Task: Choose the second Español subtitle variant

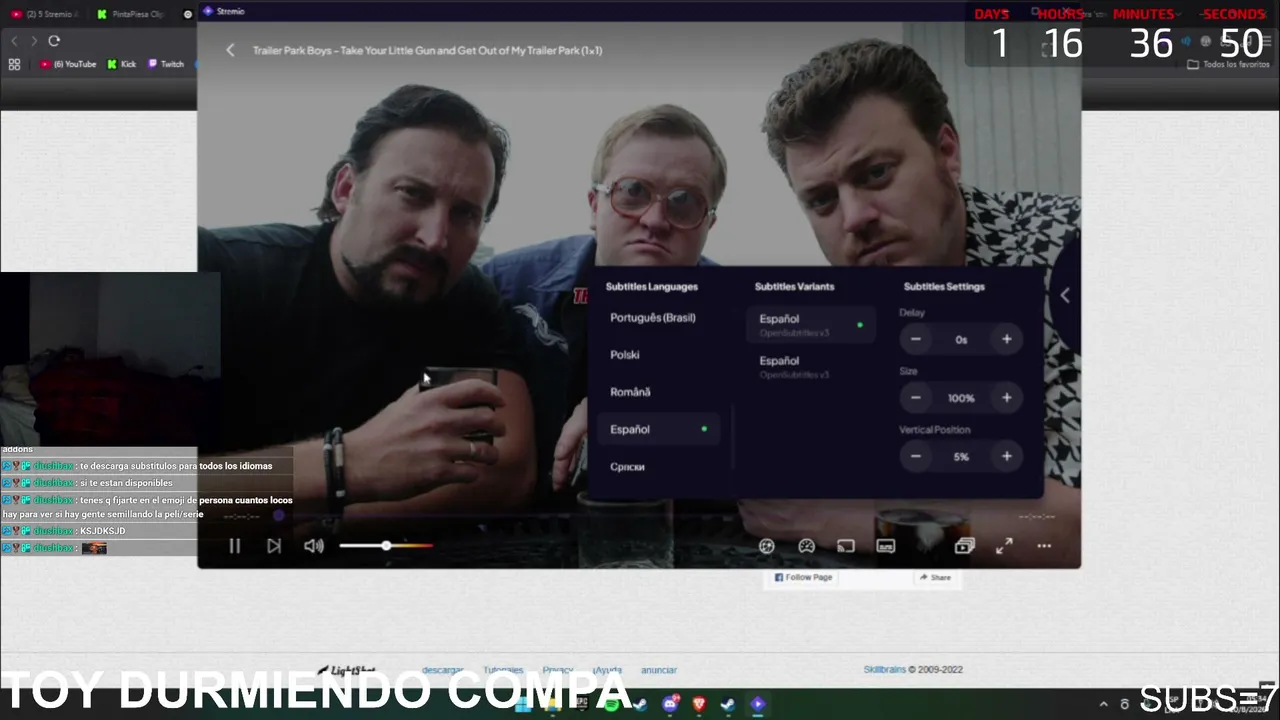Action: point(811,366)
